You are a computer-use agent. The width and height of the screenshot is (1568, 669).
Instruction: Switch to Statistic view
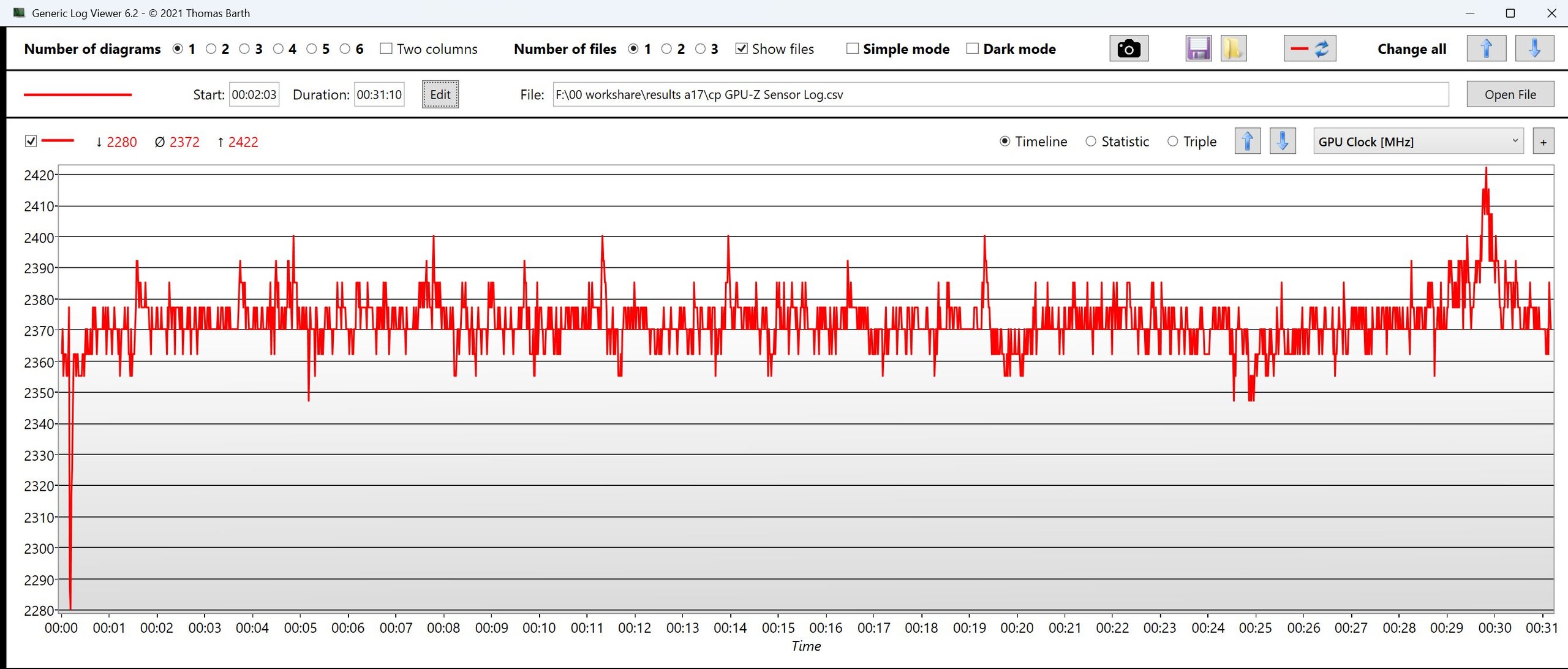pos(1091,142)
